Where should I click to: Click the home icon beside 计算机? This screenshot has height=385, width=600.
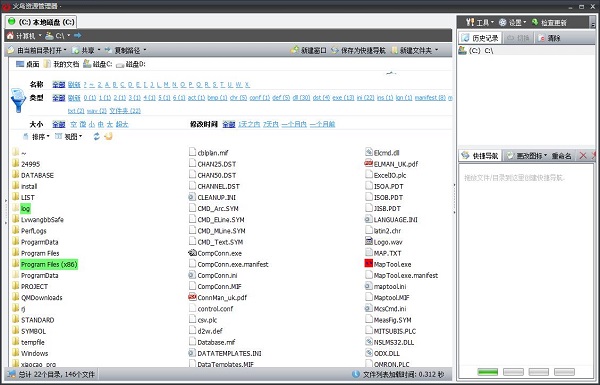click(x=10, y=36)
